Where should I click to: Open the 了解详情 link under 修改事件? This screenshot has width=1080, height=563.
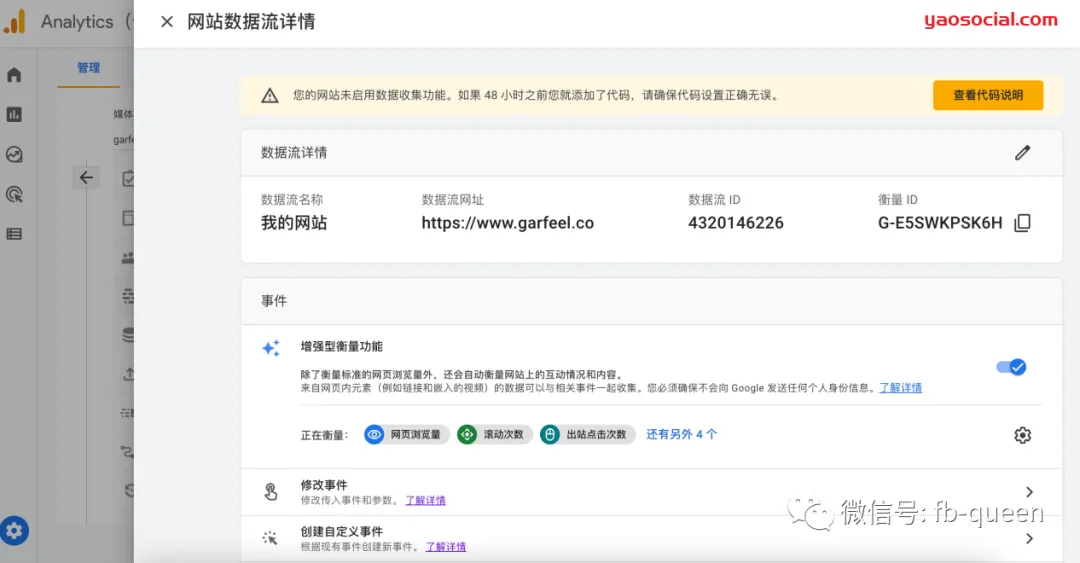(425, 500)
